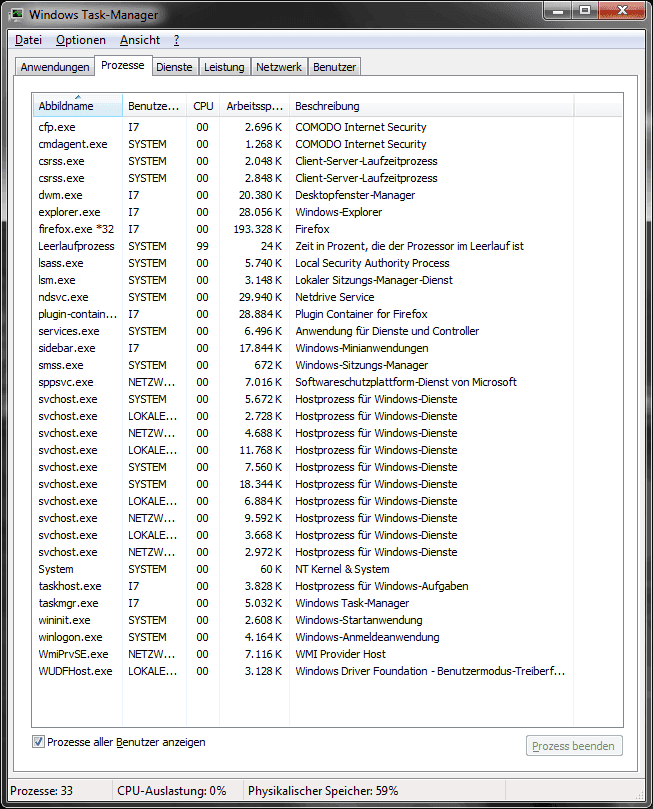Click 'Desktopfenster-Manager' description
653x809 pixels.
point(355,195)
